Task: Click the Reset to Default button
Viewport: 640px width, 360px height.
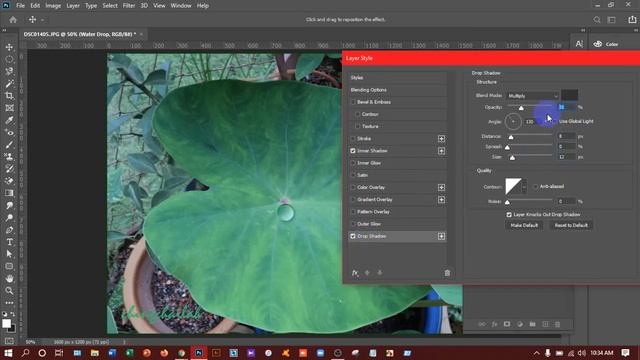Action: [x=571, y=225]
